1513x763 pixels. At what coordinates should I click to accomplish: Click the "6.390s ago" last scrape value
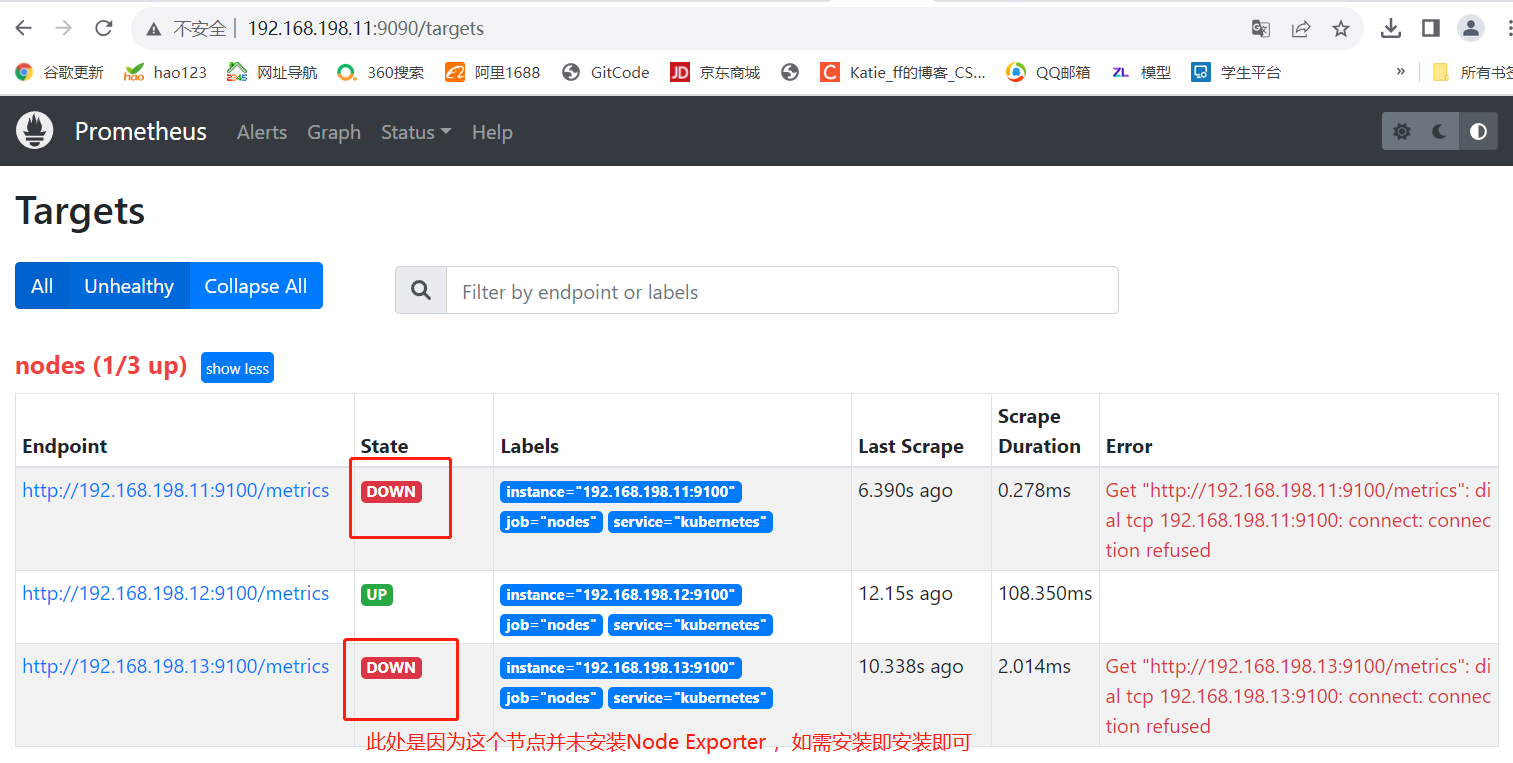click(905, 490)
